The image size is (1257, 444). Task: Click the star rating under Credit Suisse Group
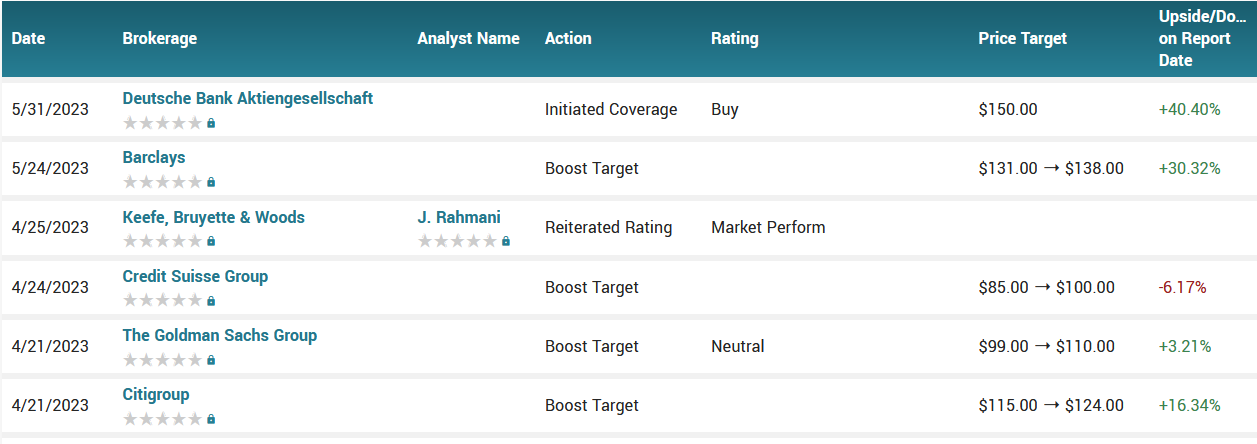(x=162, y=301)
